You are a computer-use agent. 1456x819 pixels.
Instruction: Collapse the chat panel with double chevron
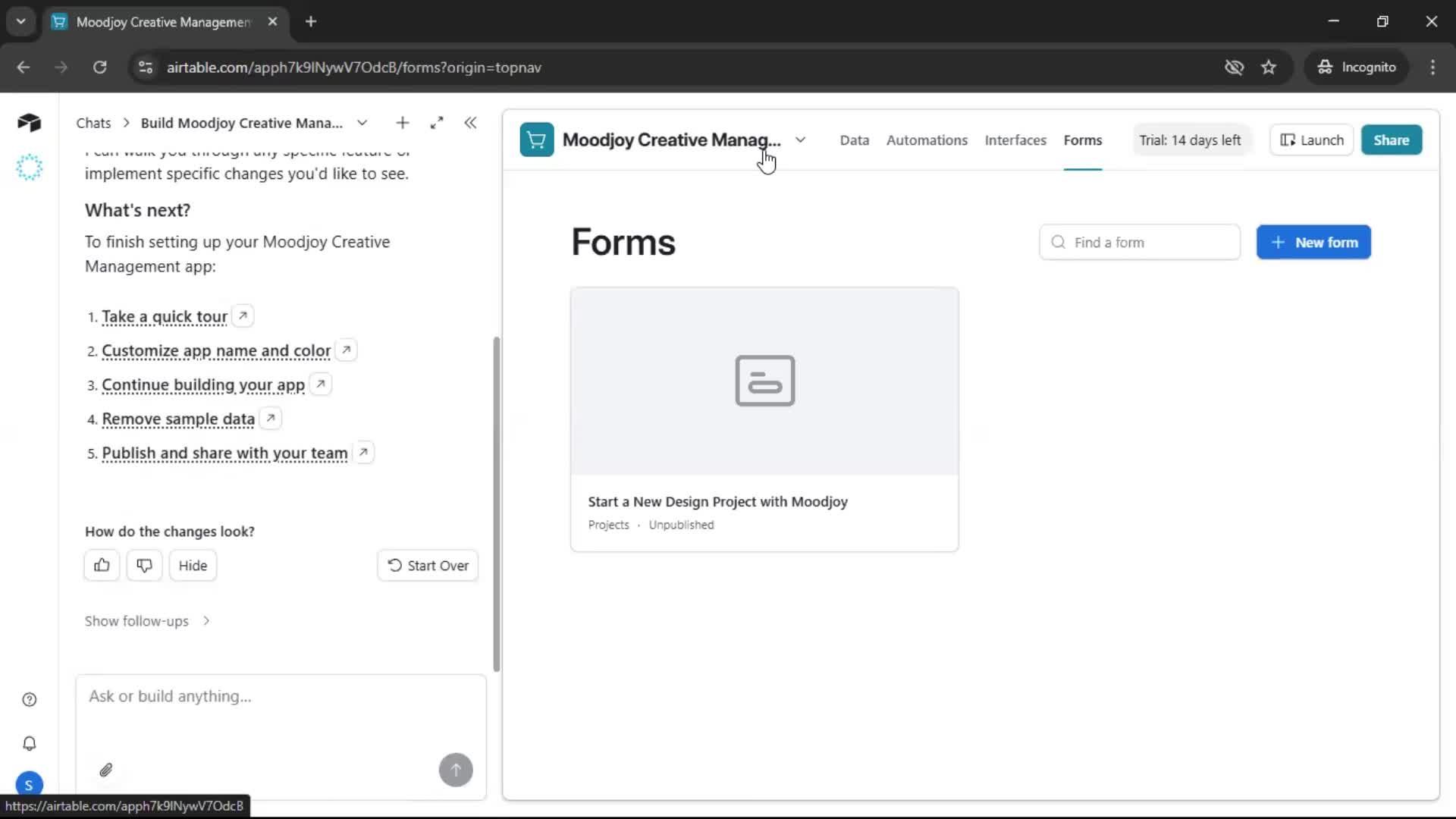click(x=470, y=123)
